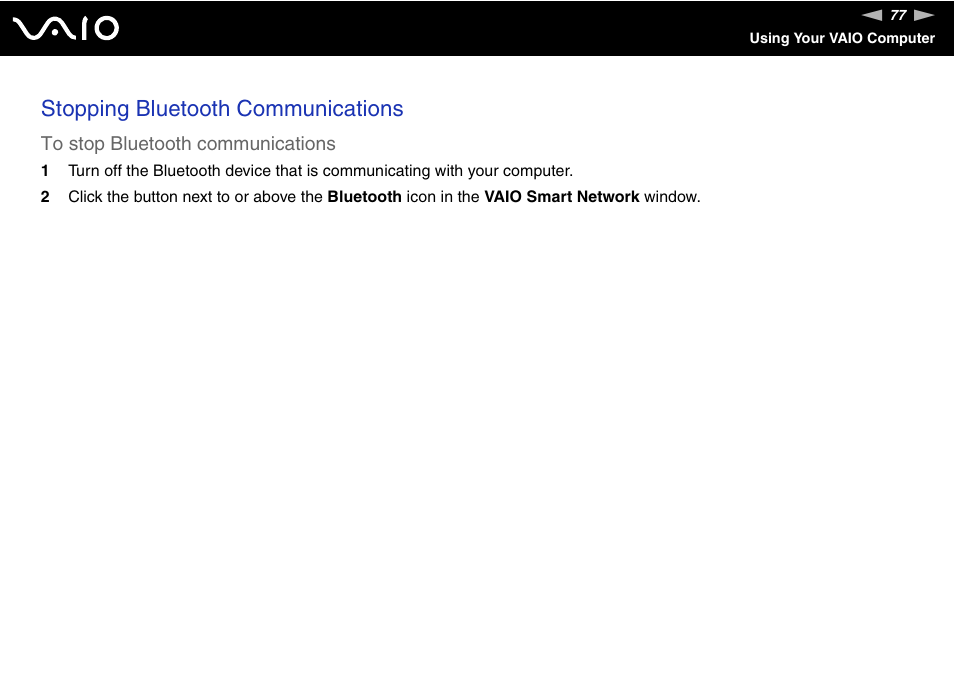
Task: Click the 'Stopping Bluetooth Communications' heading
Action: point(222,109)
